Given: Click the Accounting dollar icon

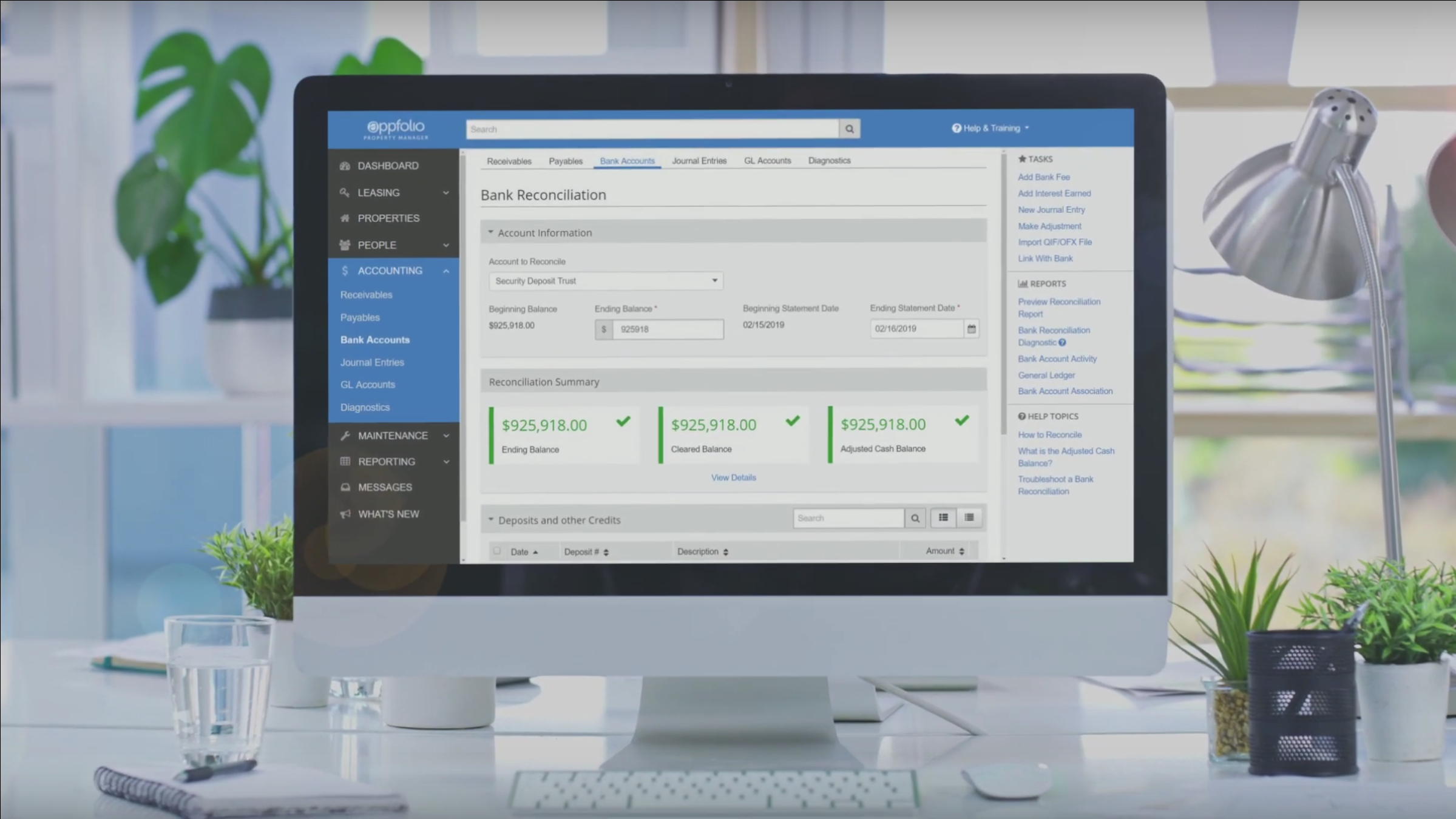Looking at the screenshot, I should point(345,271).
